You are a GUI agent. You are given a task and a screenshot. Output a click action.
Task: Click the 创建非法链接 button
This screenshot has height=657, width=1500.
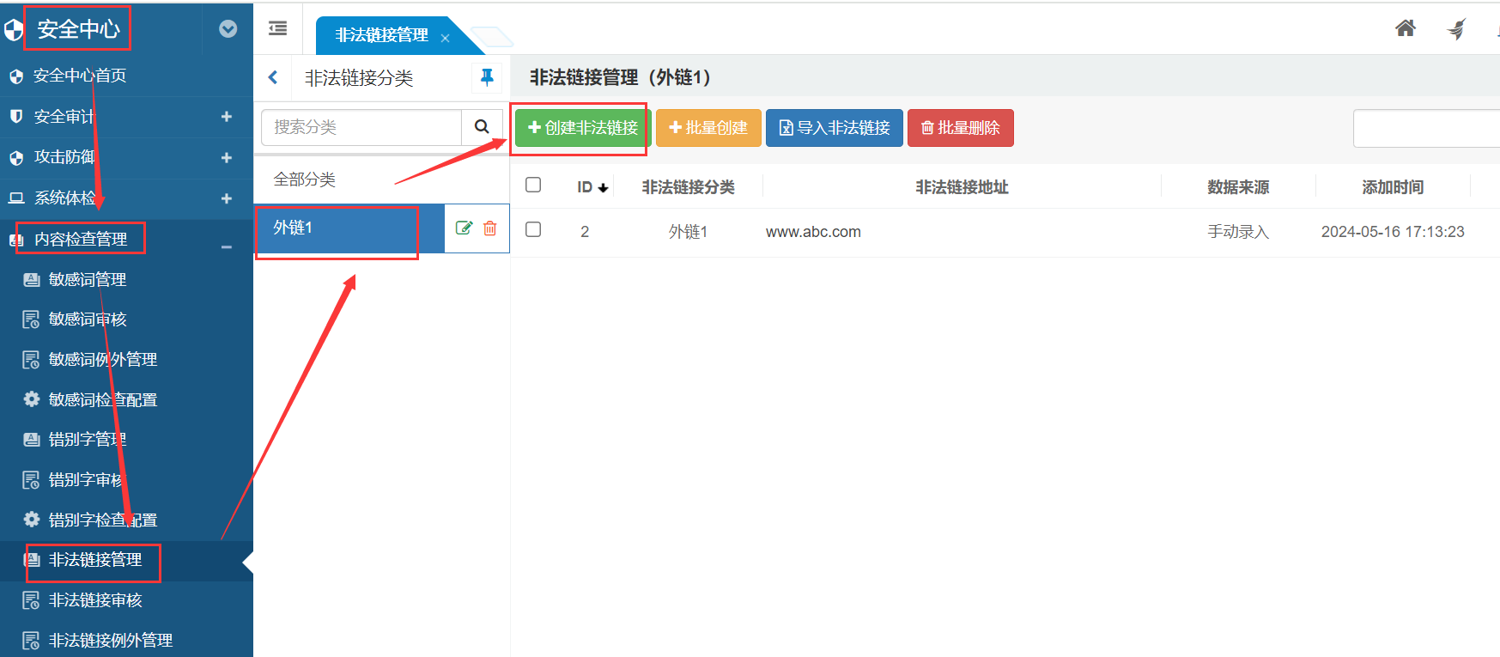[583, 128]
